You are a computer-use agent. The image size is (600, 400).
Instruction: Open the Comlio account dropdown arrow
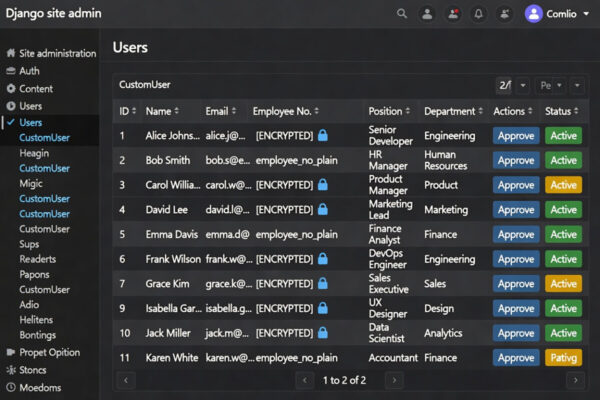tap(586, 14)
